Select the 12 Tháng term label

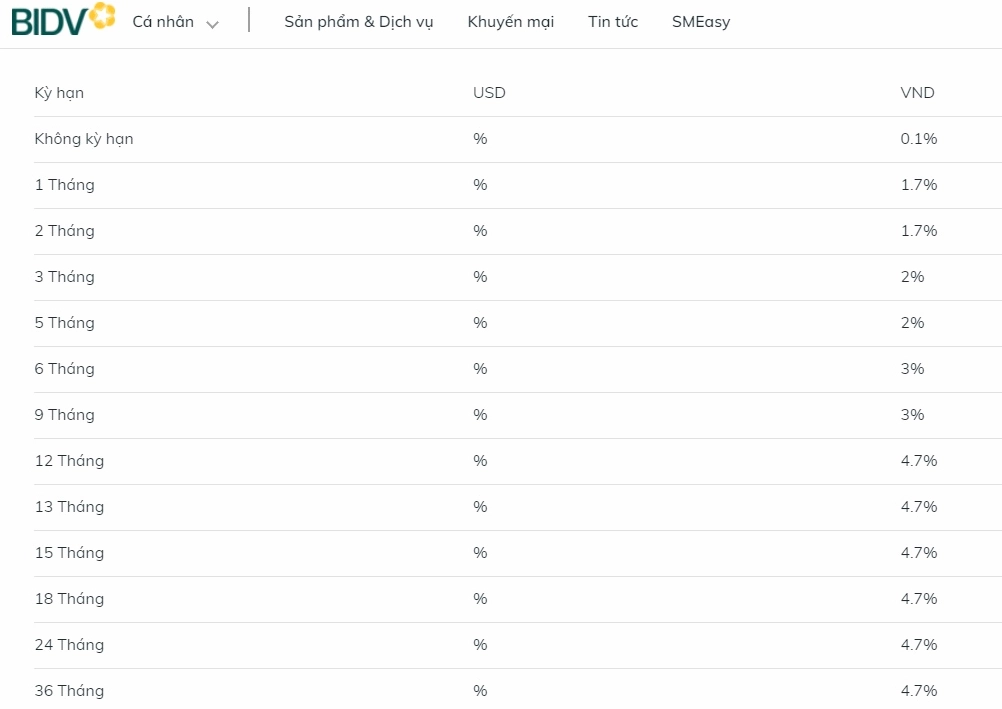(69, 461)
